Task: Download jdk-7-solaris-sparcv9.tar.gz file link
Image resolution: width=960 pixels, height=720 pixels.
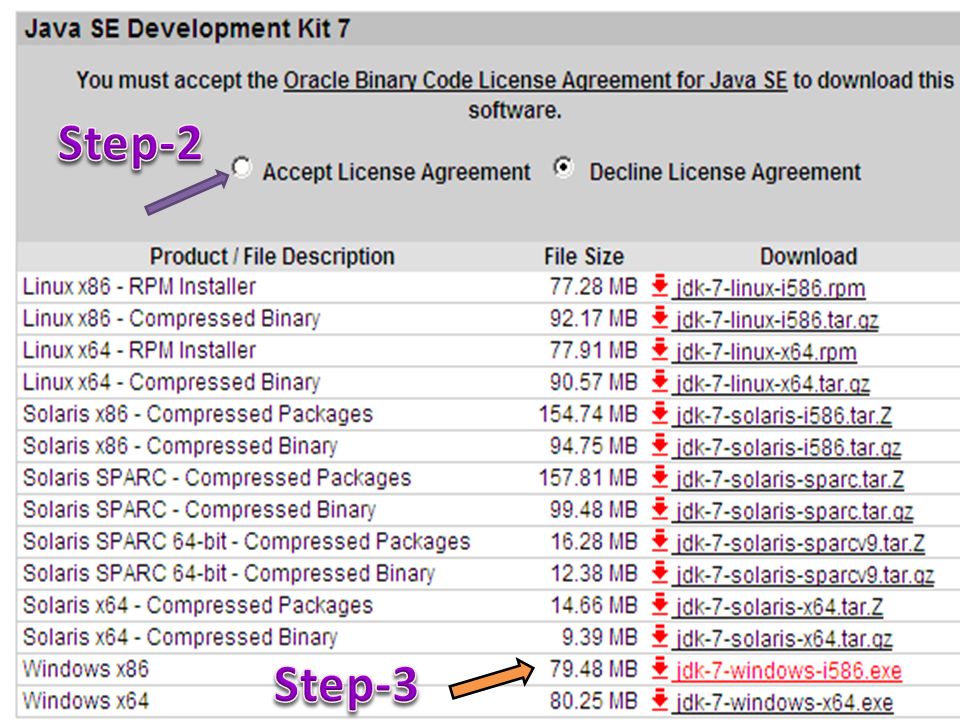Action: click(804, 574)
